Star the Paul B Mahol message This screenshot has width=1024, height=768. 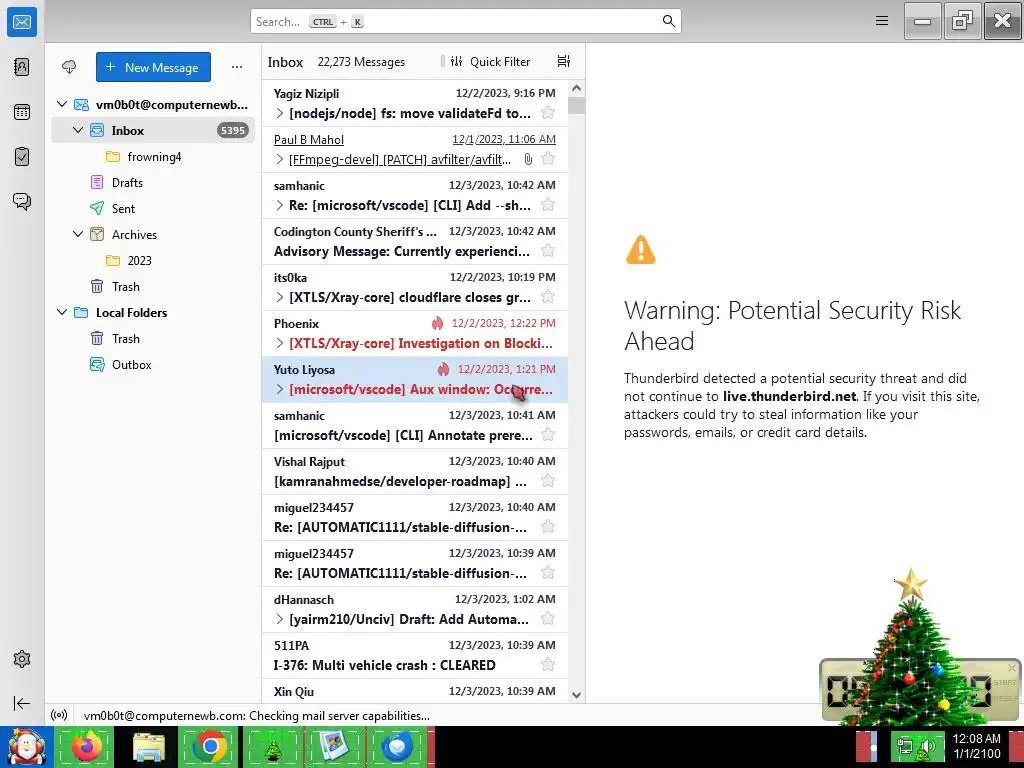[x=548, y=159]
